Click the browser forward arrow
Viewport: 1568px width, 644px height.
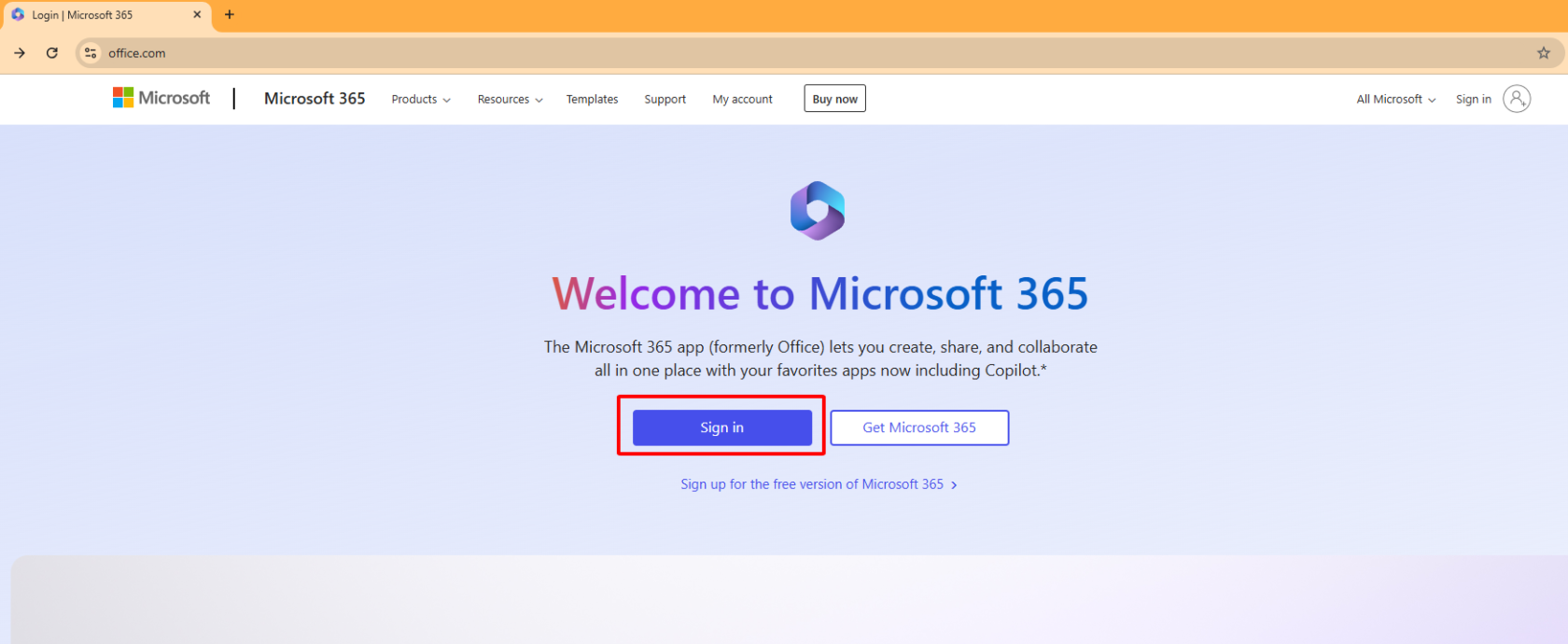(20, 53)
